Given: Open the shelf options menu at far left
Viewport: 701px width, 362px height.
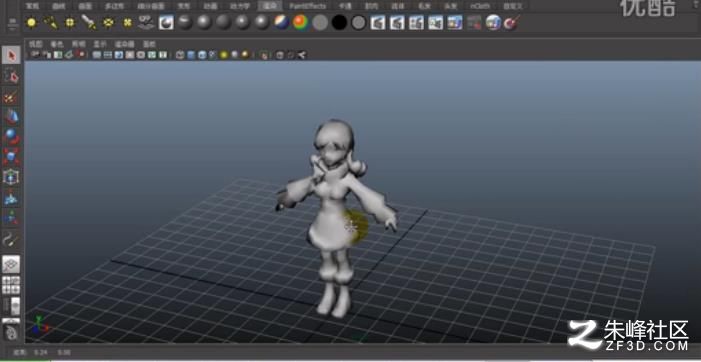Looking at the screenshot, I should point(13,22).
